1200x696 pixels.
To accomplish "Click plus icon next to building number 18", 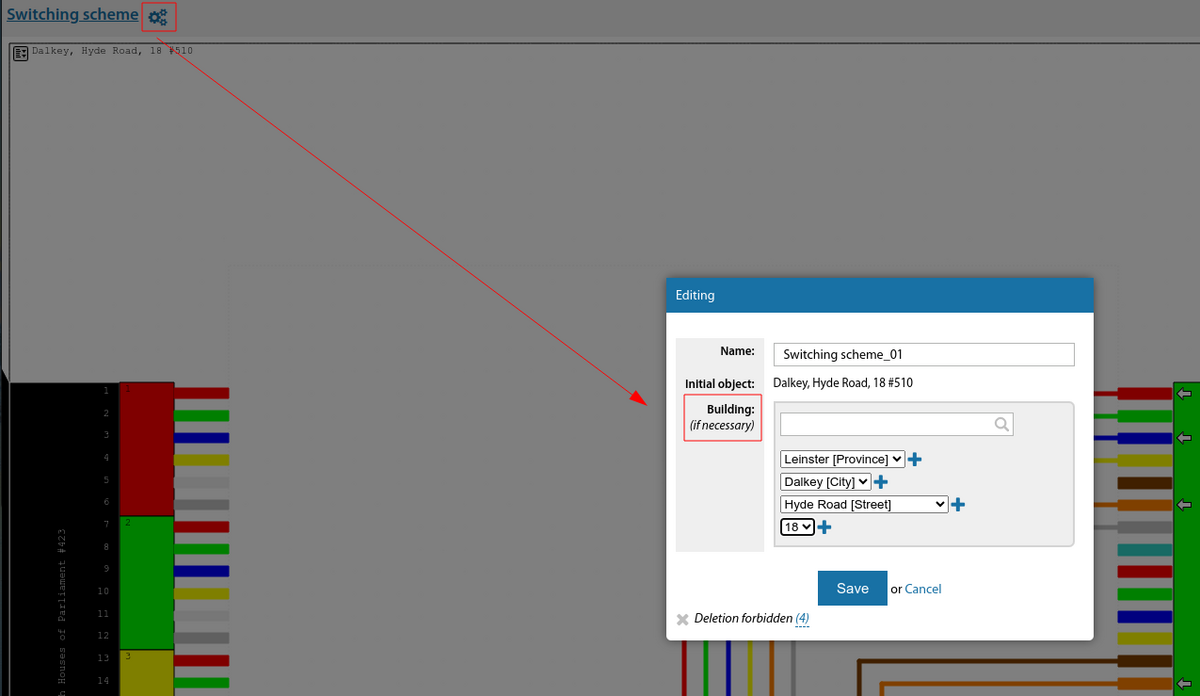I will tap(824, 527).
